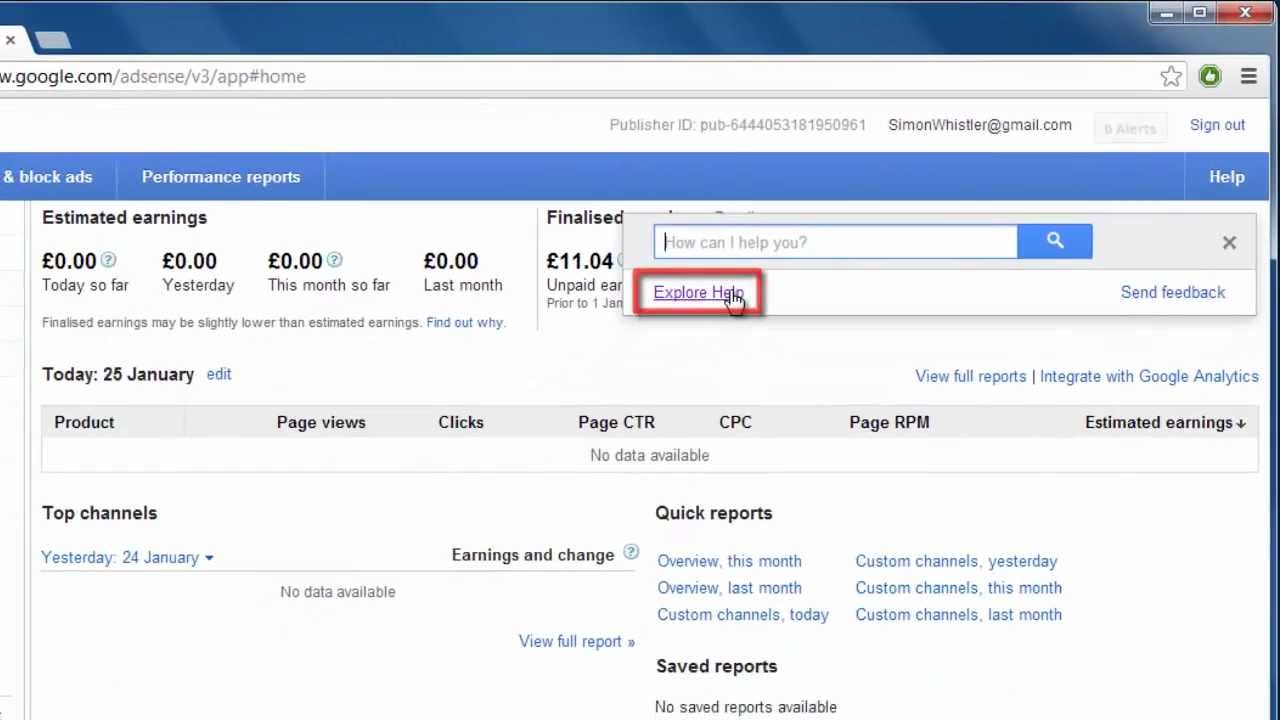Click the Yesterday £0.00 earnings value
This screenshot has height=720, width=1280.
coord(189,261)
